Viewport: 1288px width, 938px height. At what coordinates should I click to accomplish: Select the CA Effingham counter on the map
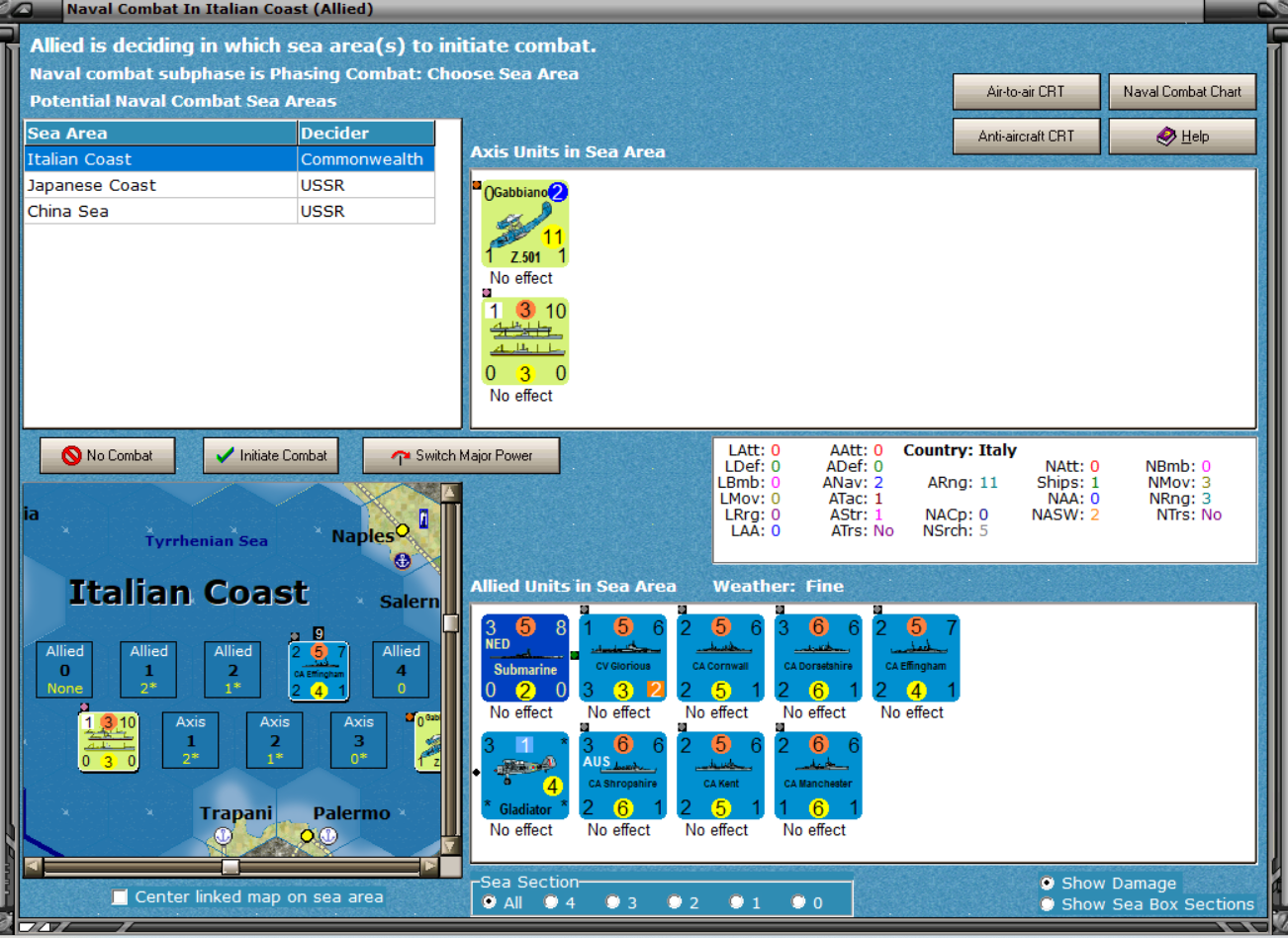pyautogui.click(x=319, y=671)
